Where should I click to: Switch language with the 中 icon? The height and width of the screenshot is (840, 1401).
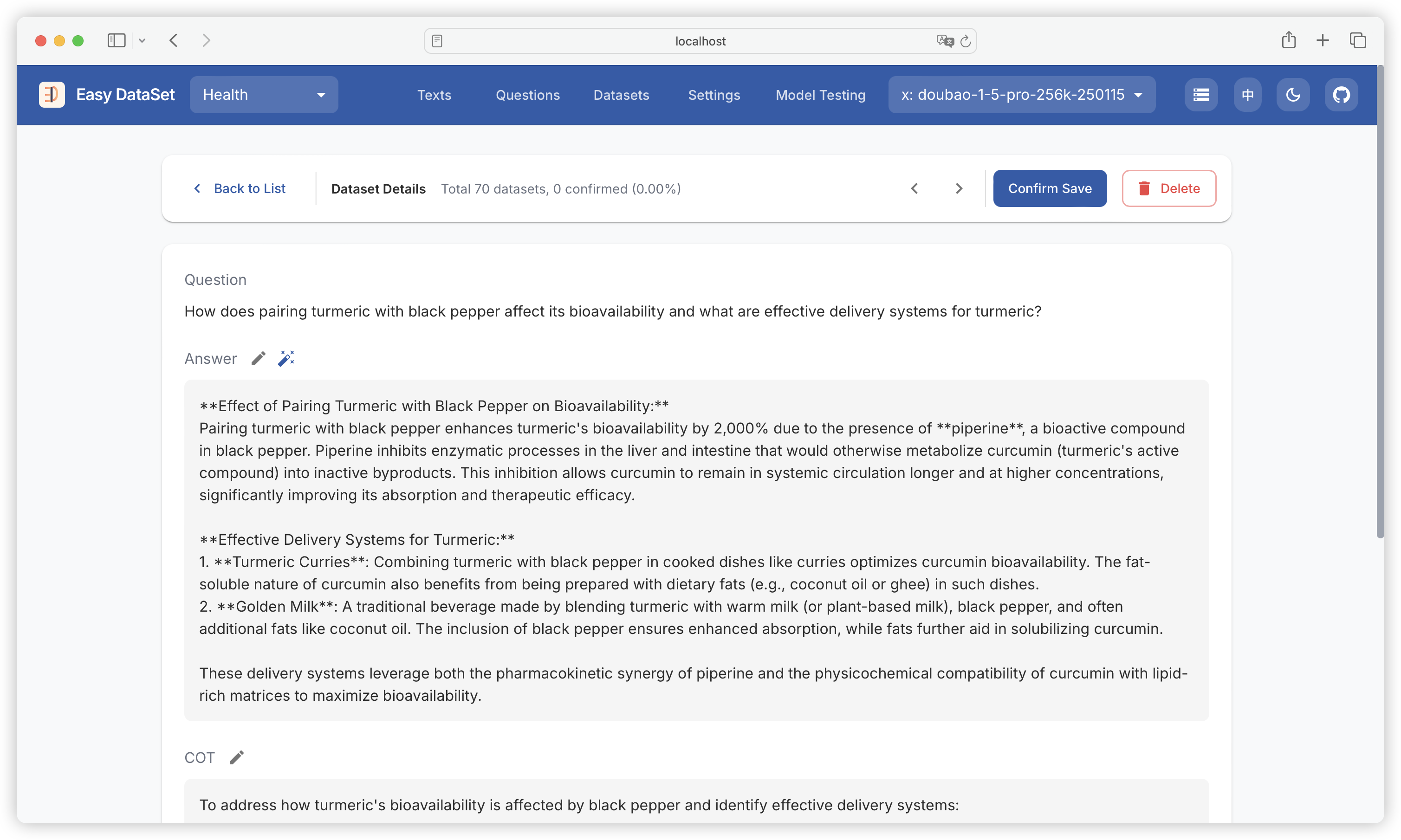(x=1248, y=95)
